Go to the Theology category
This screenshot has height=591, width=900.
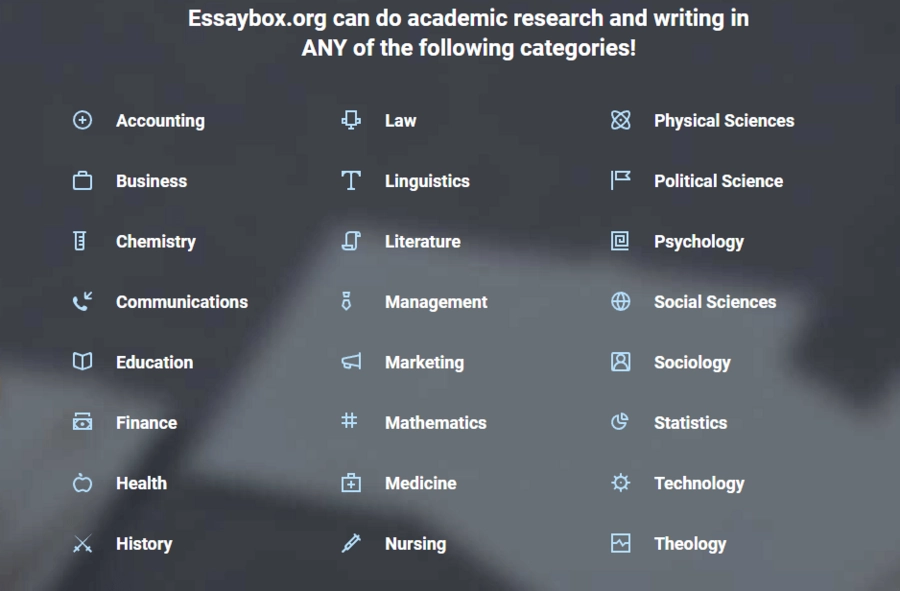coord(690,544)
